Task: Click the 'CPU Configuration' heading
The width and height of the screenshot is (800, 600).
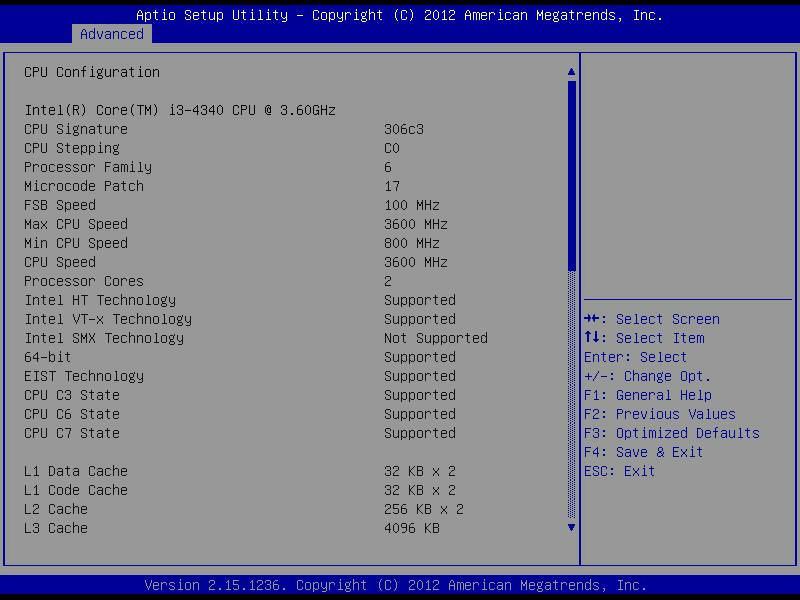Action: point(92,72)
